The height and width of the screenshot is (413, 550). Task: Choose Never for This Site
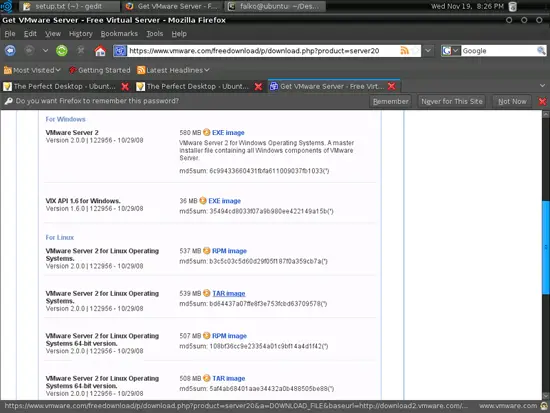coord(452,101)
